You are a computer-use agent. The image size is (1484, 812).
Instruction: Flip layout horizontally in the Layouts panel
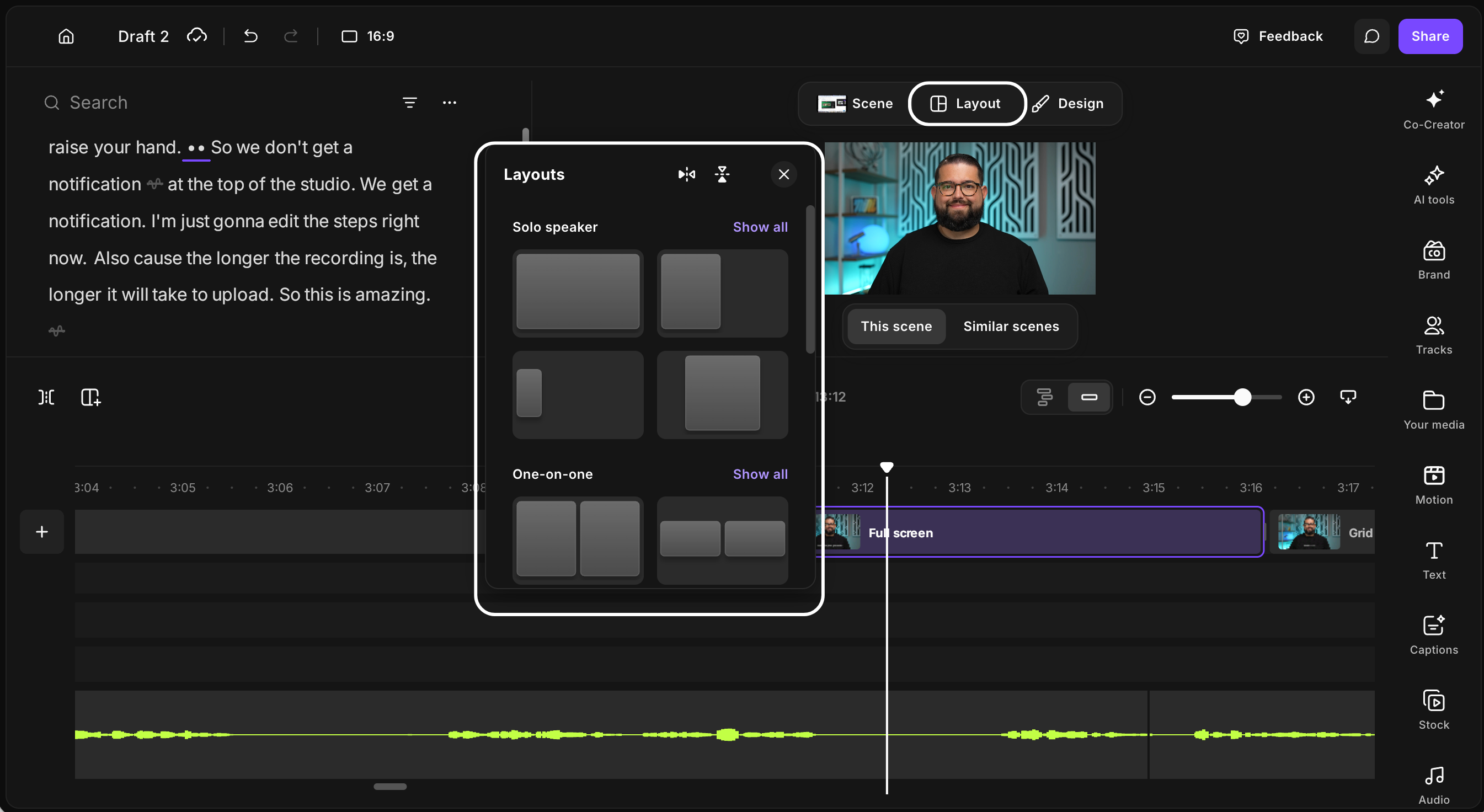[x=687, y=174]
